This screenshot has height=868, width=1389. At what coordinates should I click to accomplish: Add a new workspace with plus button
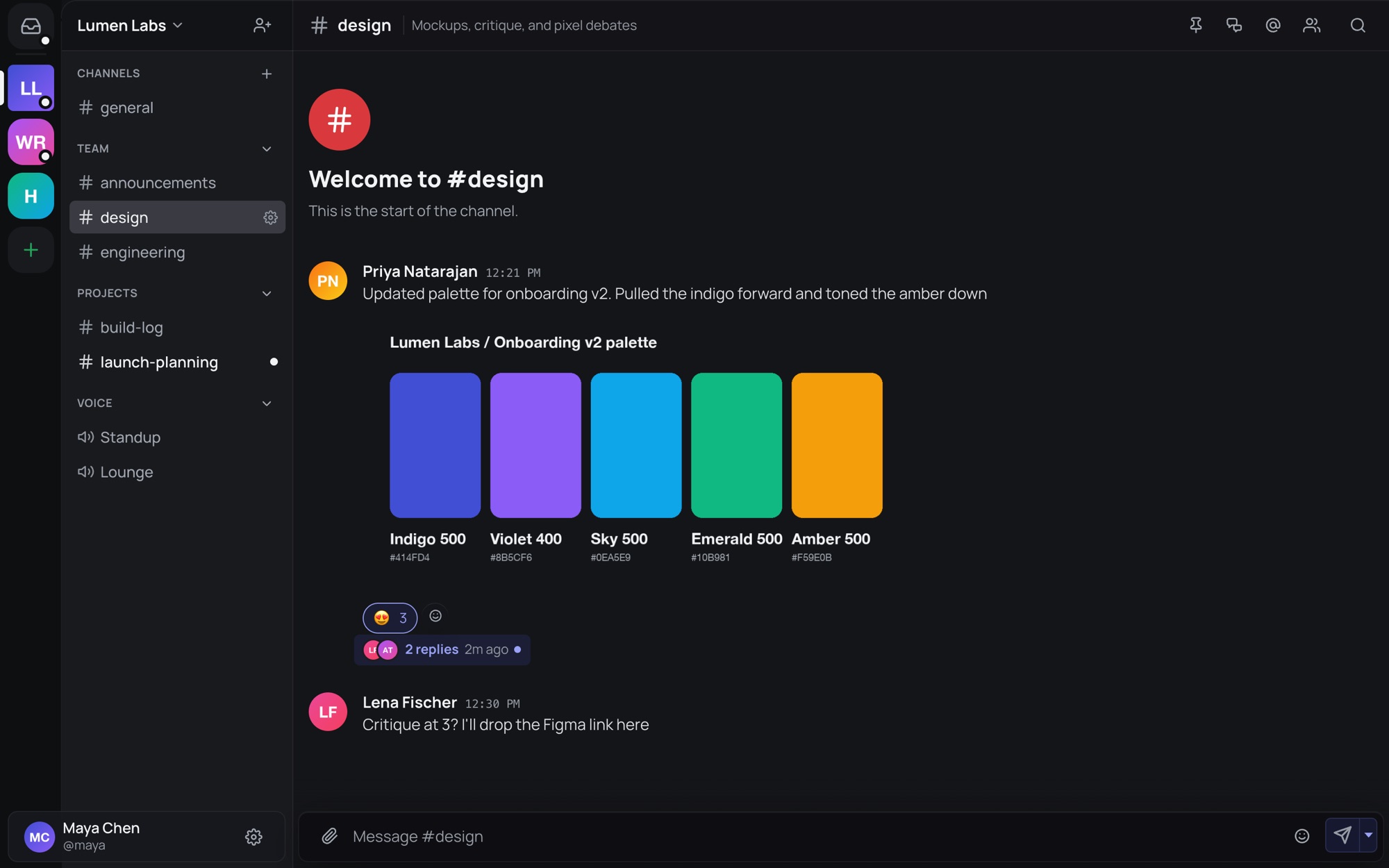tap(31, 250)
